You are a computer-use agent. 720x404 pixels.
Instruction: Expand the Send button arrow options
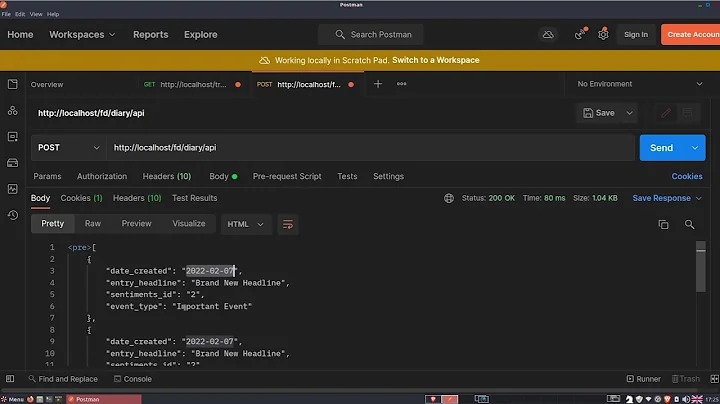[x=695, y=147]
